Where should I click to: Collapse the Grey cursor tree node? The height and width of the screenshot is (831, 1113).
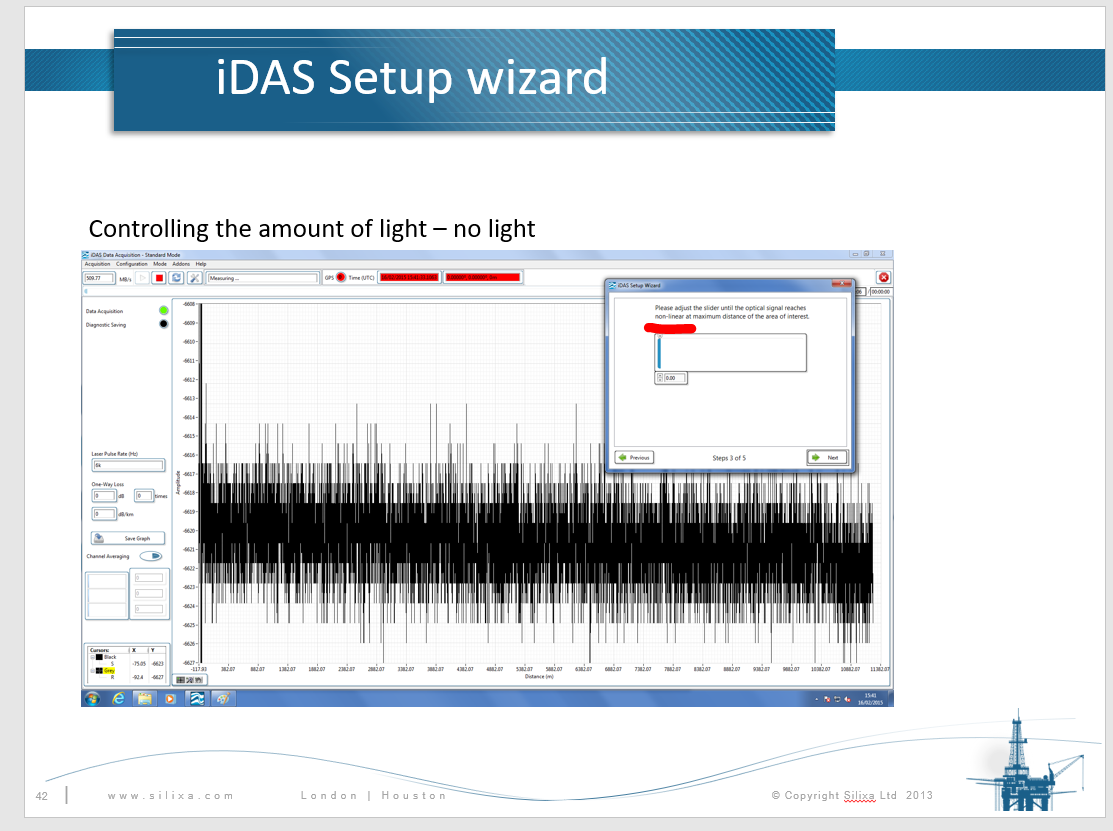[92, 671]
